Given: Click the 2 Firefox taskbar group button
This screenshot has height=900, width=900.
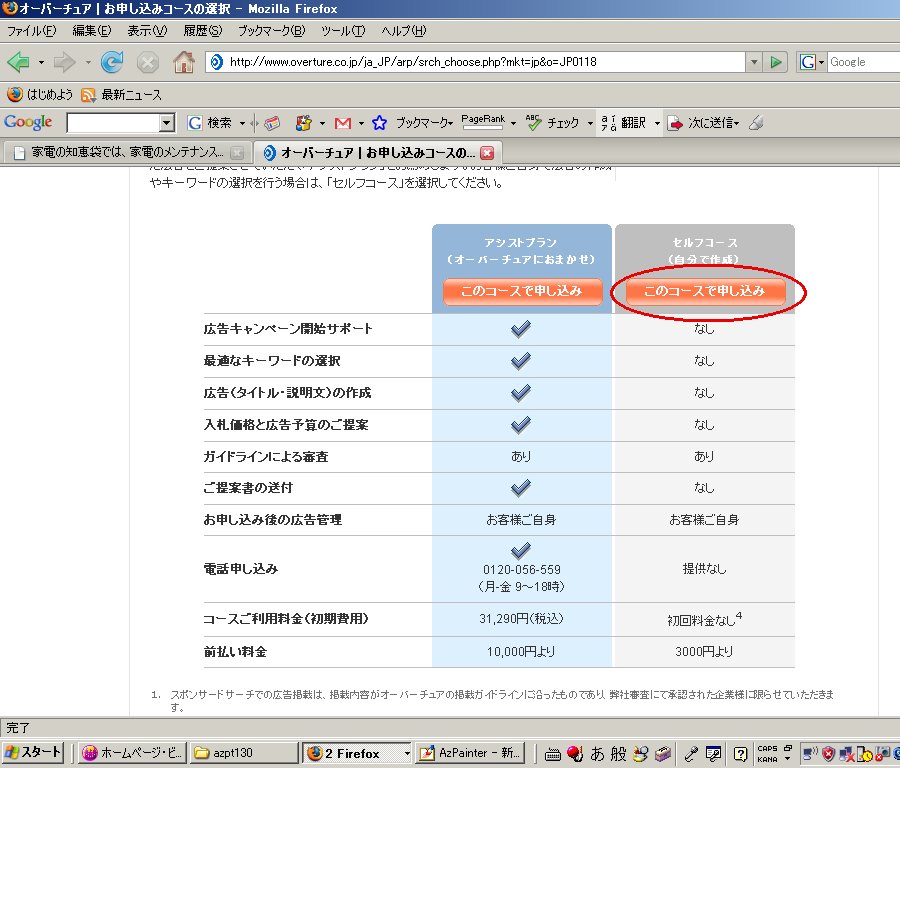Looking at the screenshot, I should (x=358, y=752).
